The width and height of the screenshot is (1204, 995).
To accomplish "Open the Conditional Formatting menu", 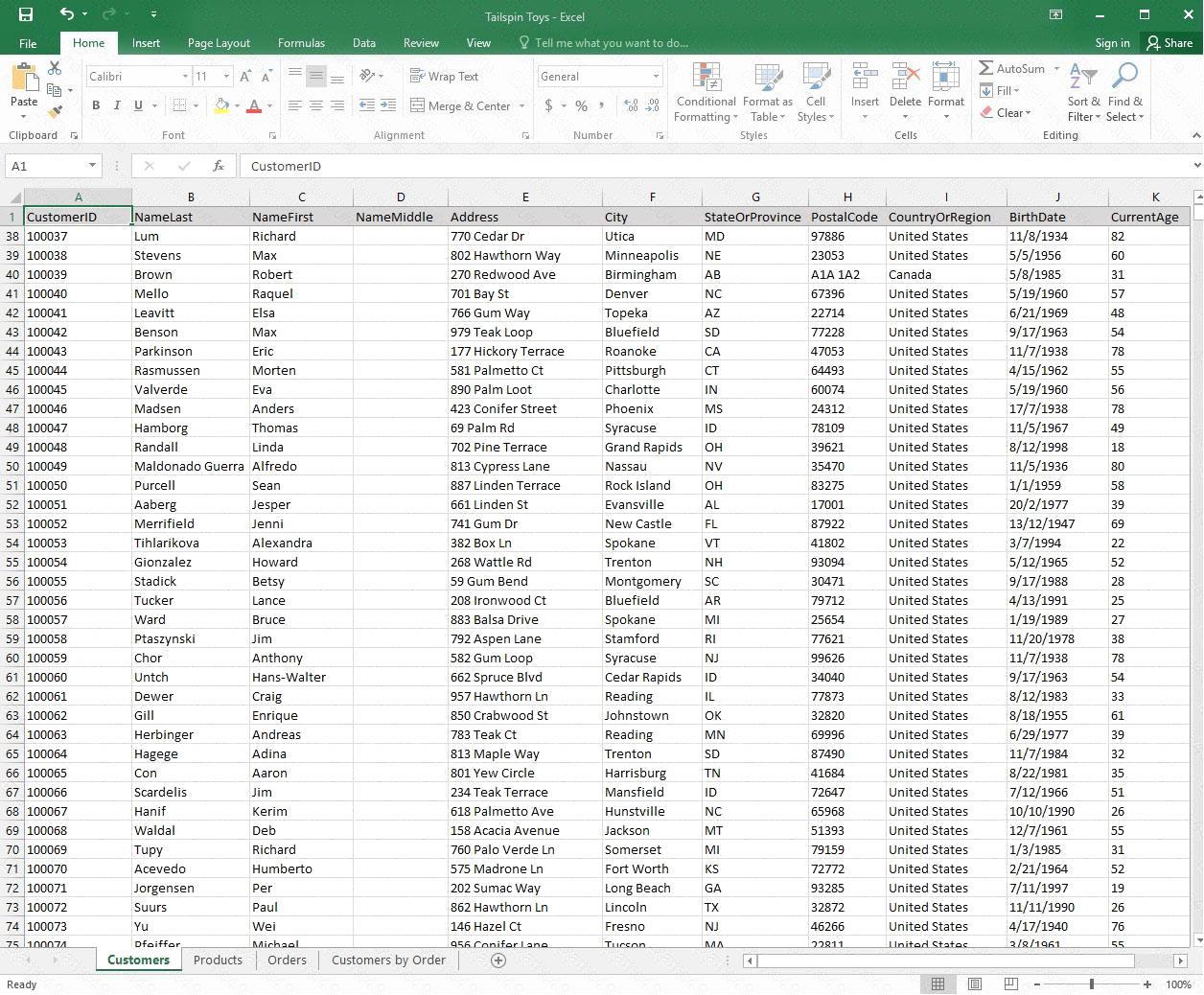I will 706,93.
